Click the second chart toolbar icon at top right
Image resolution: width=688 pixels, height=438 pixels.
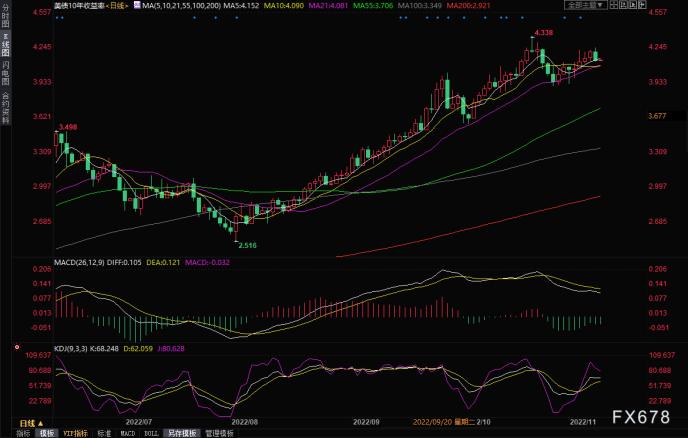624,5
